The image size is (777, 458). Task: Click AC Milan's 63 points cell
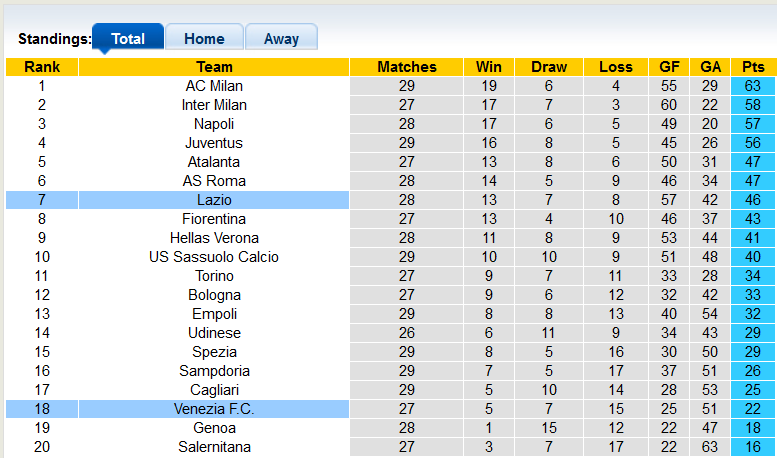(x=753, y=86)
